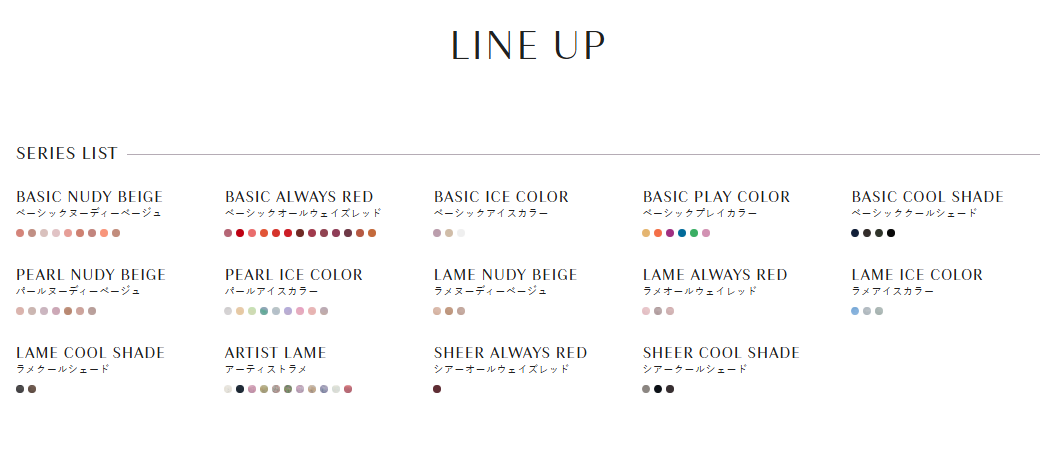Select the brown swatch under Lame Cool Shade
1064x471 pixels.
point(32,389)
